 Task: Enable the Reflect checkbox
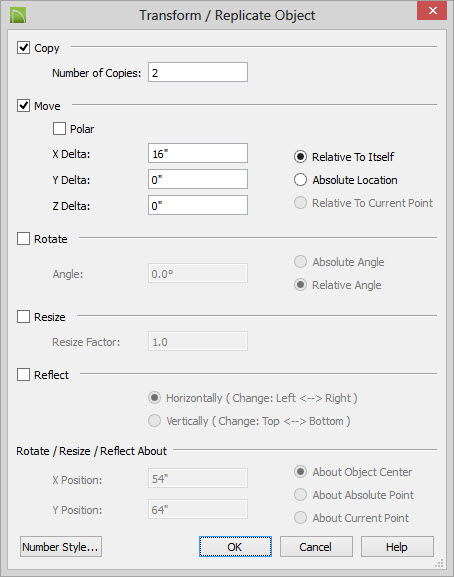[x=24, y=375]
